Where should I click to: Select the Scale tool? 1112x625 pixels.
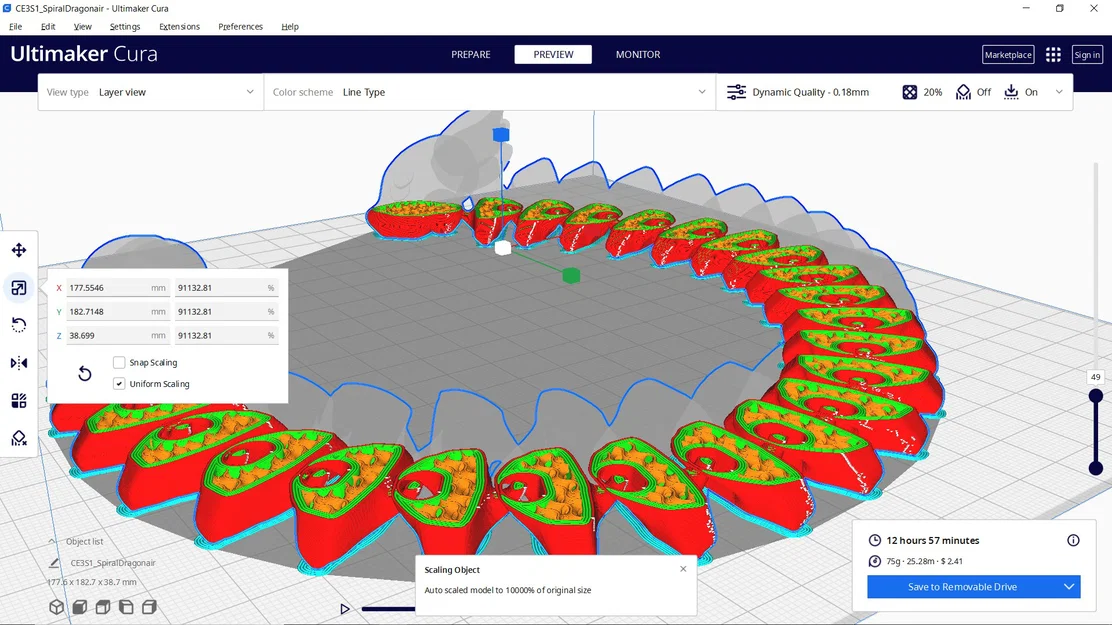(x=19, y=288)
